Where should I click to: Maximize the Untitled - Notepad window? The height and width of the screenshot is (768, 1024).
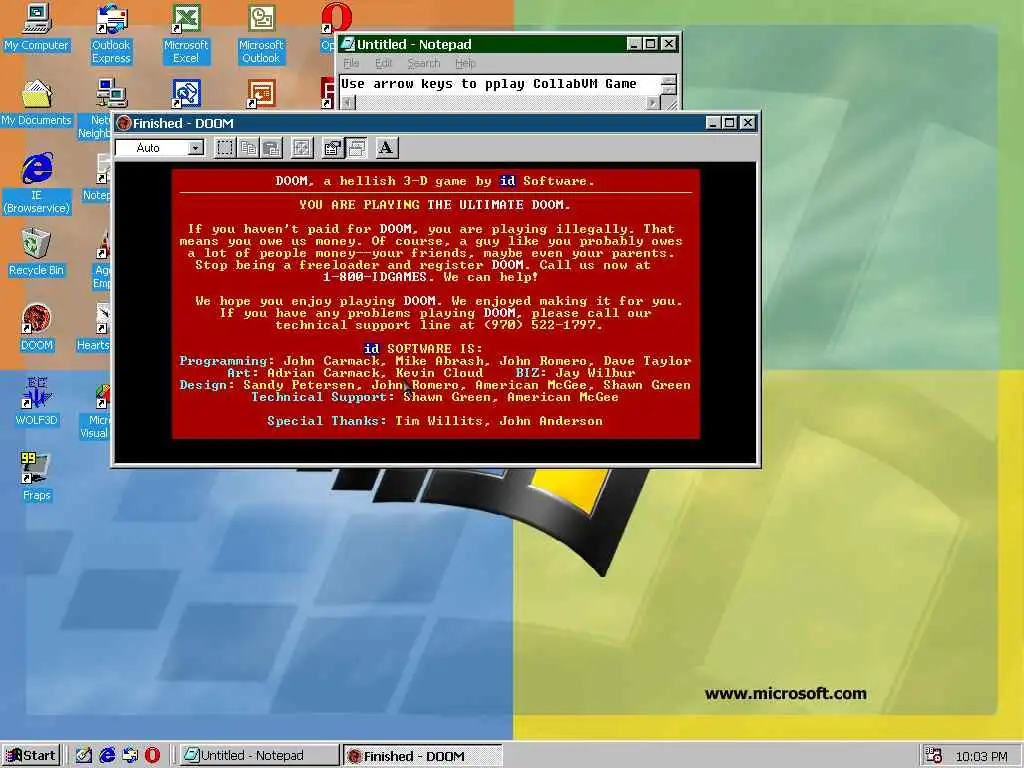[x=650, y=44]
